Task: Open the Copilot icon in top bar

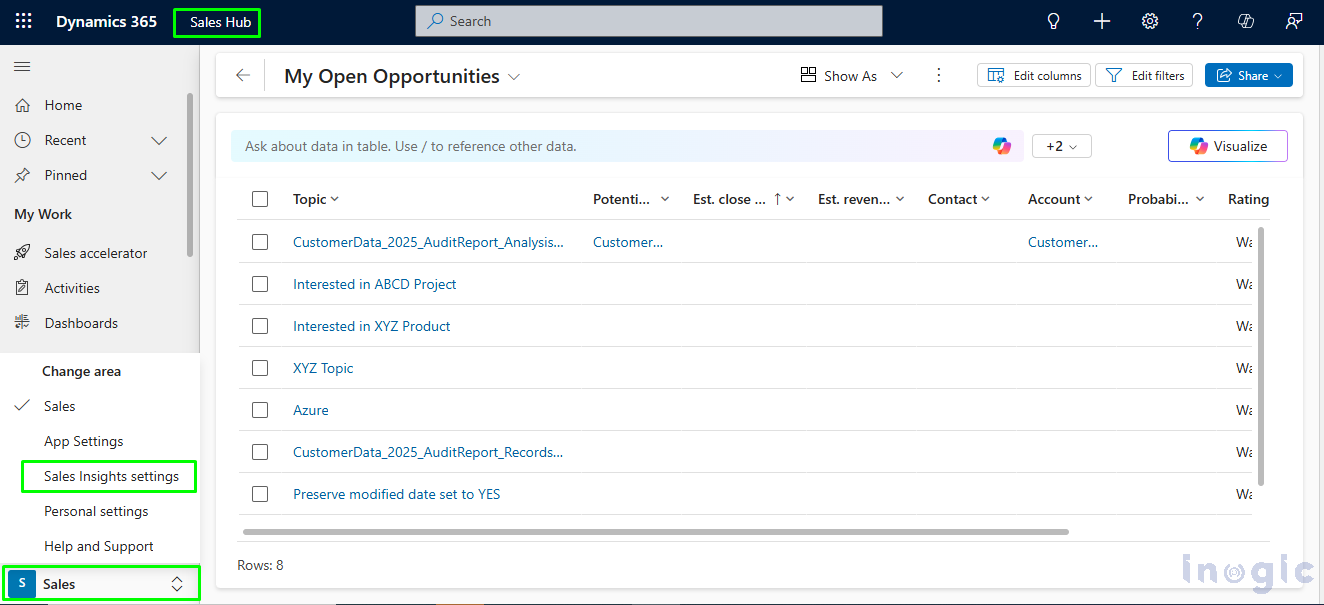Action: 1246,21
